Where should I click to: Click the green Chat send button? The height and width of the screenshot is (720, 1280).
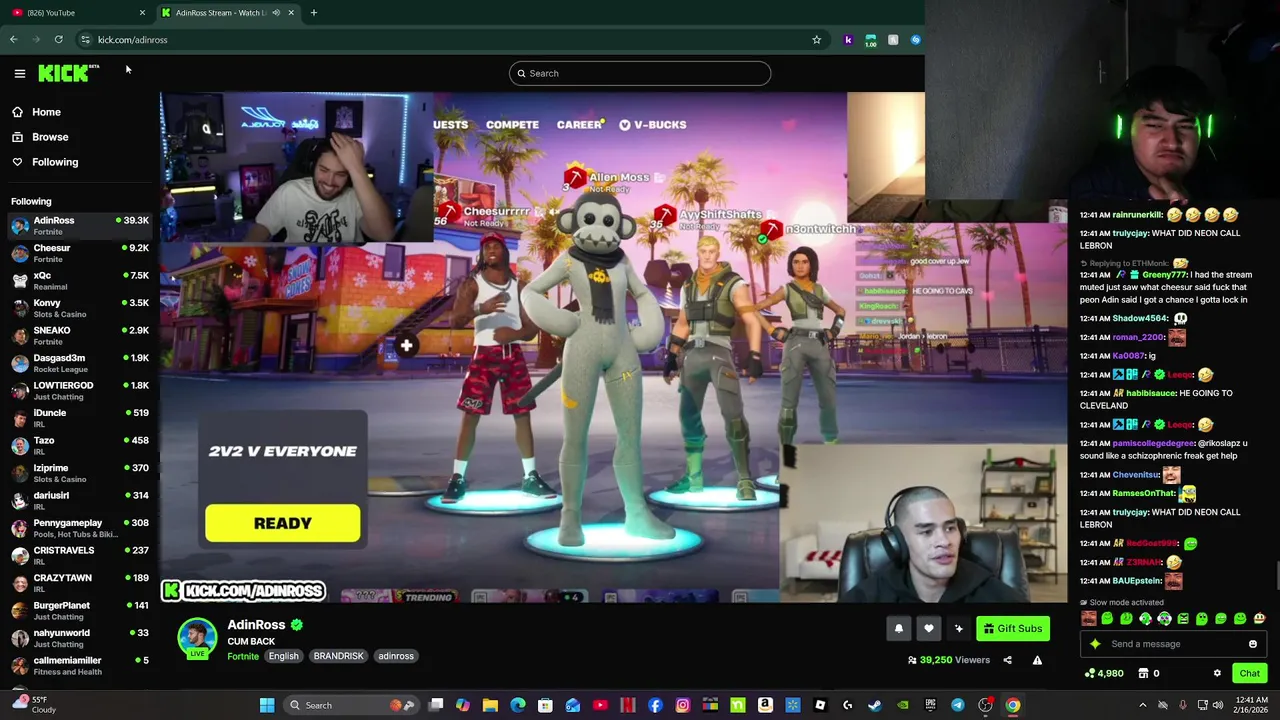click(1249, 674)
